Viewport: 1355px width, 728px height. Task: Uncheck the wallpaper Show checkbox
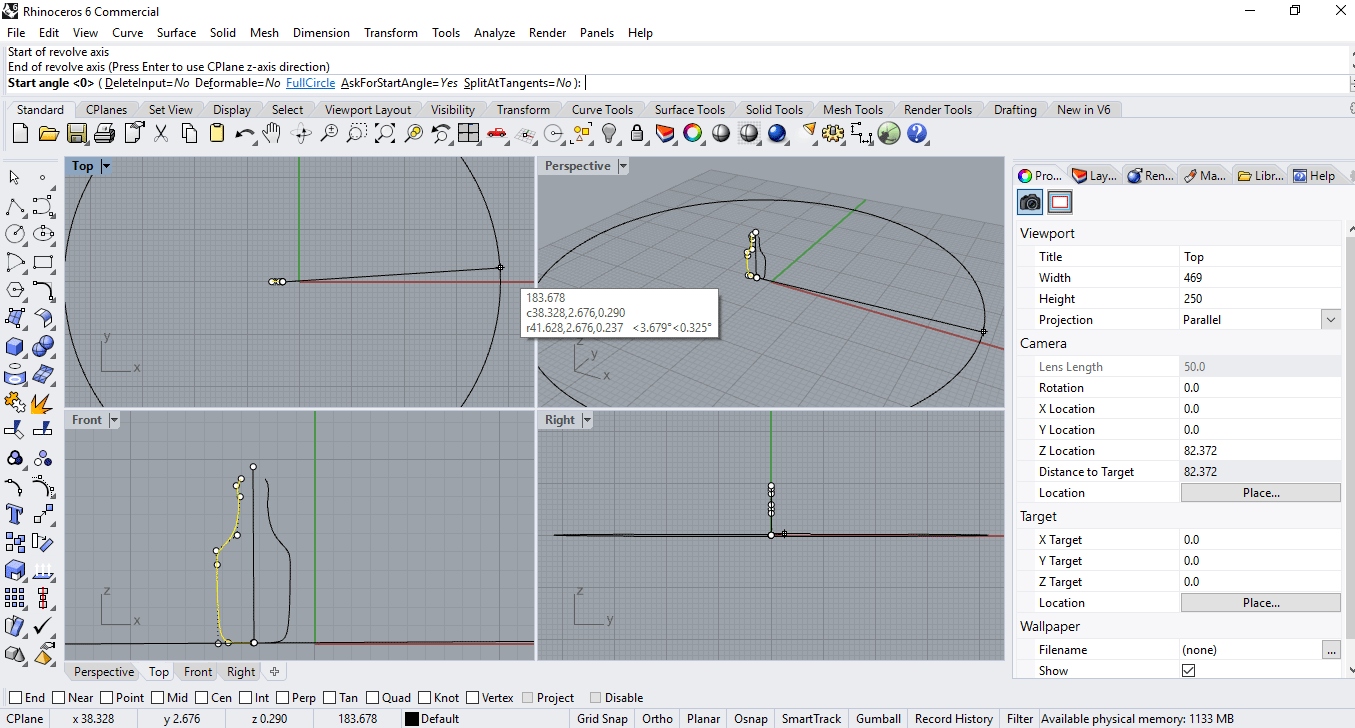[x=1188, y=671]
